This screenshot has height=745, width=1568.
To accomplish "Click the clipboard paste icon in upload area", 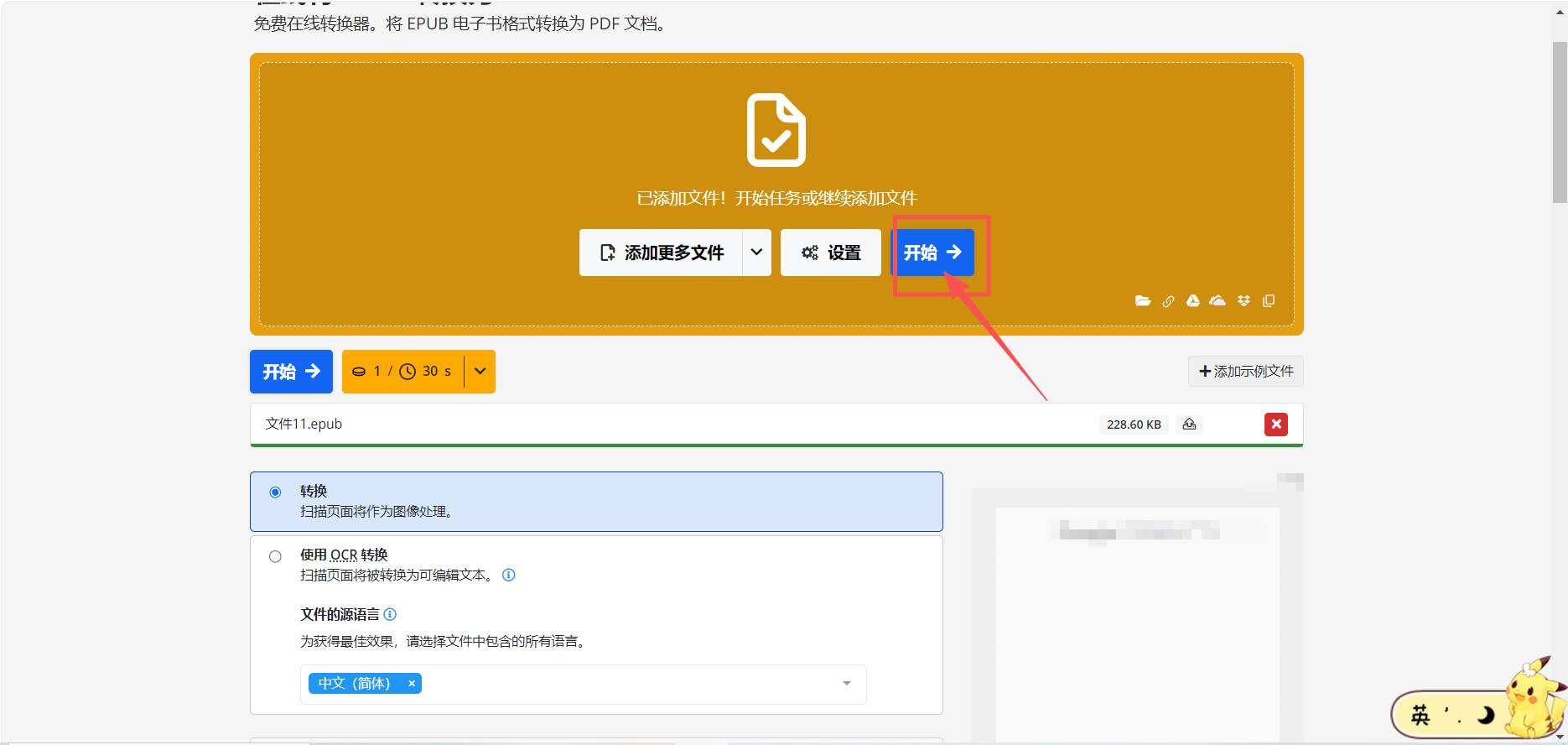I will 1269,301.
